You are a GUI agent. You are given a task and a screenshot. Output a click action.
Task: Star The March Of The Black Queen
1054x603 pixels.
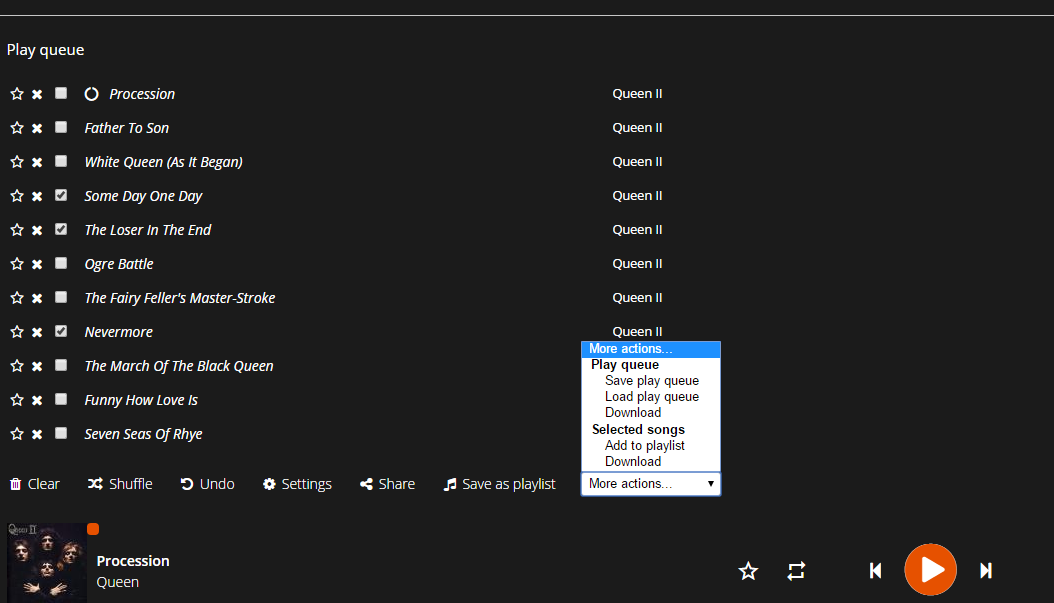pos(17,366)
